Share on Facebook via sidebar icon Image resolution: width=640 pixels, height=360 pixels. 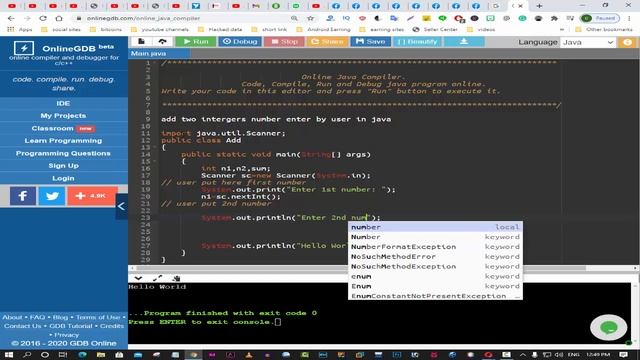point(23,196)
